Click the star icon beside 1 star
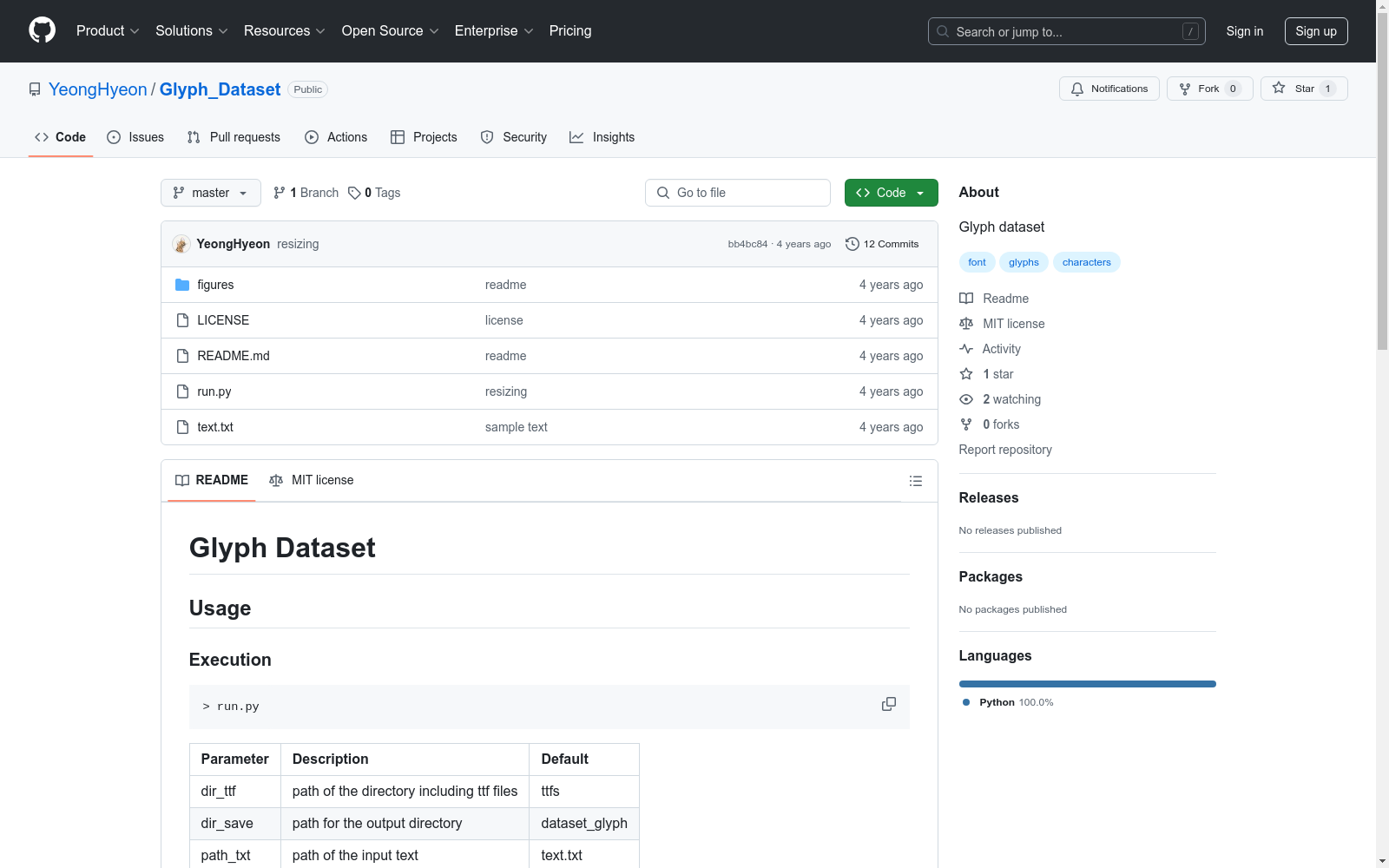1389x868 pixels. click(966, 374)
